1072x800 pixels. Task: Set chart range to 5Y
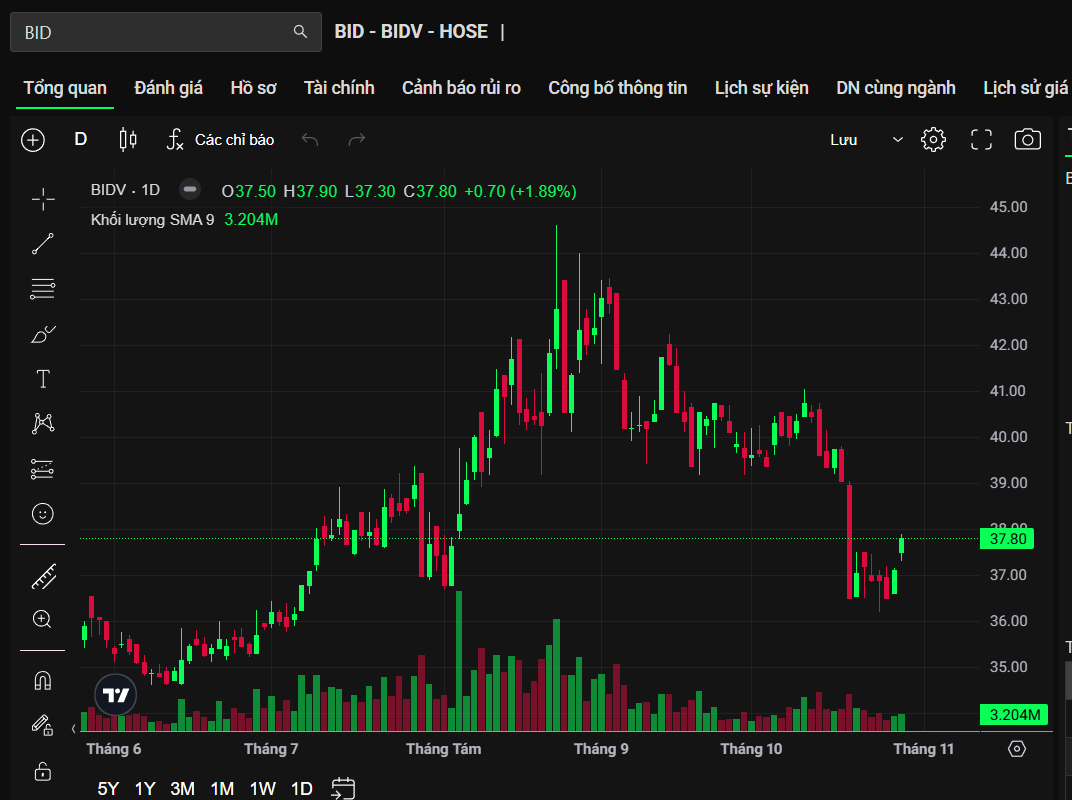[108, 789]
